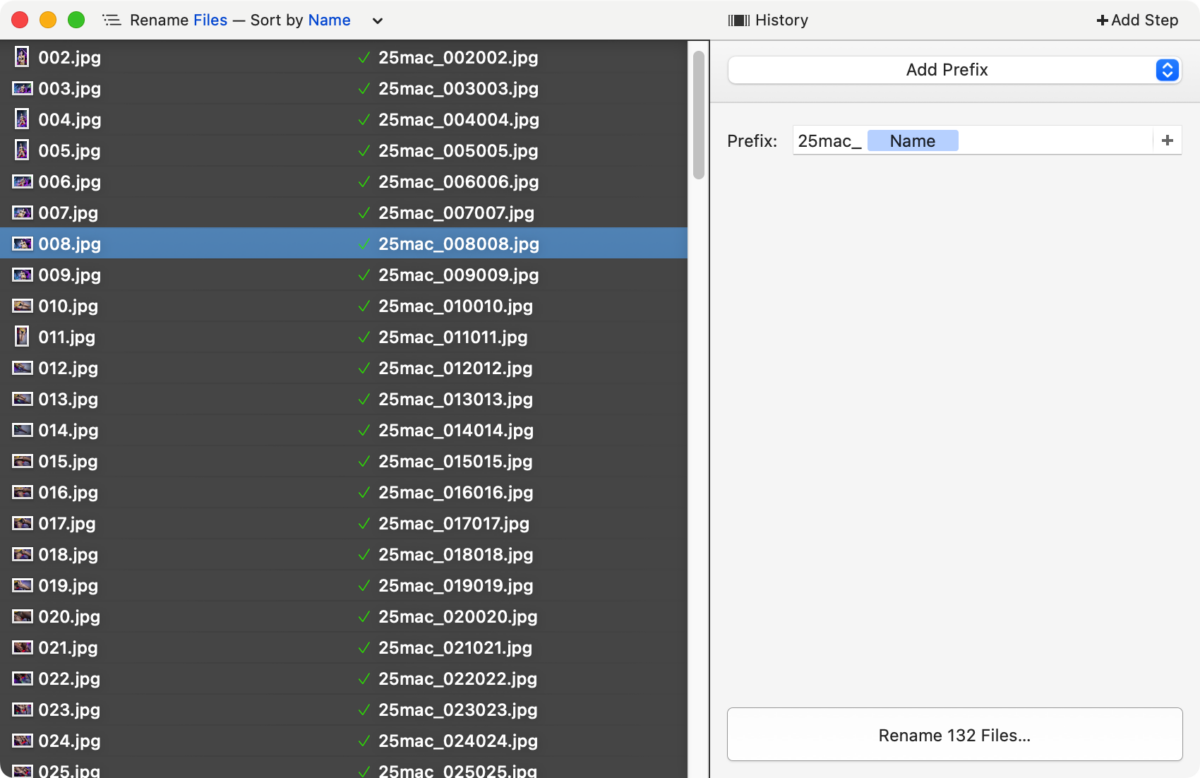Screen dimensions: 1200x778
Task: Select file 018.jpg
Action: (x=68, y=554)
